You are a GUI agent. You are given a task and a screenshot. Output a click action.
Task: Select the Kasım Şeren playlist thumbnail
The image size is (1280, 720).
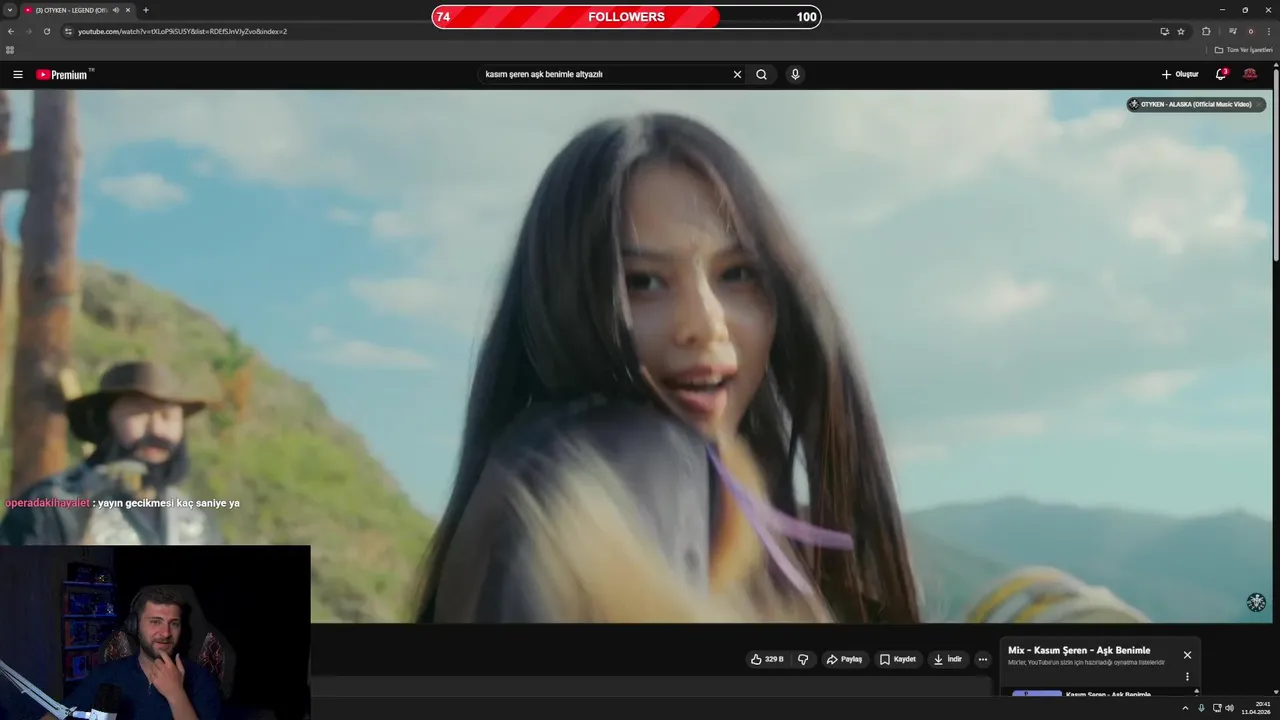coord(1037,693)
